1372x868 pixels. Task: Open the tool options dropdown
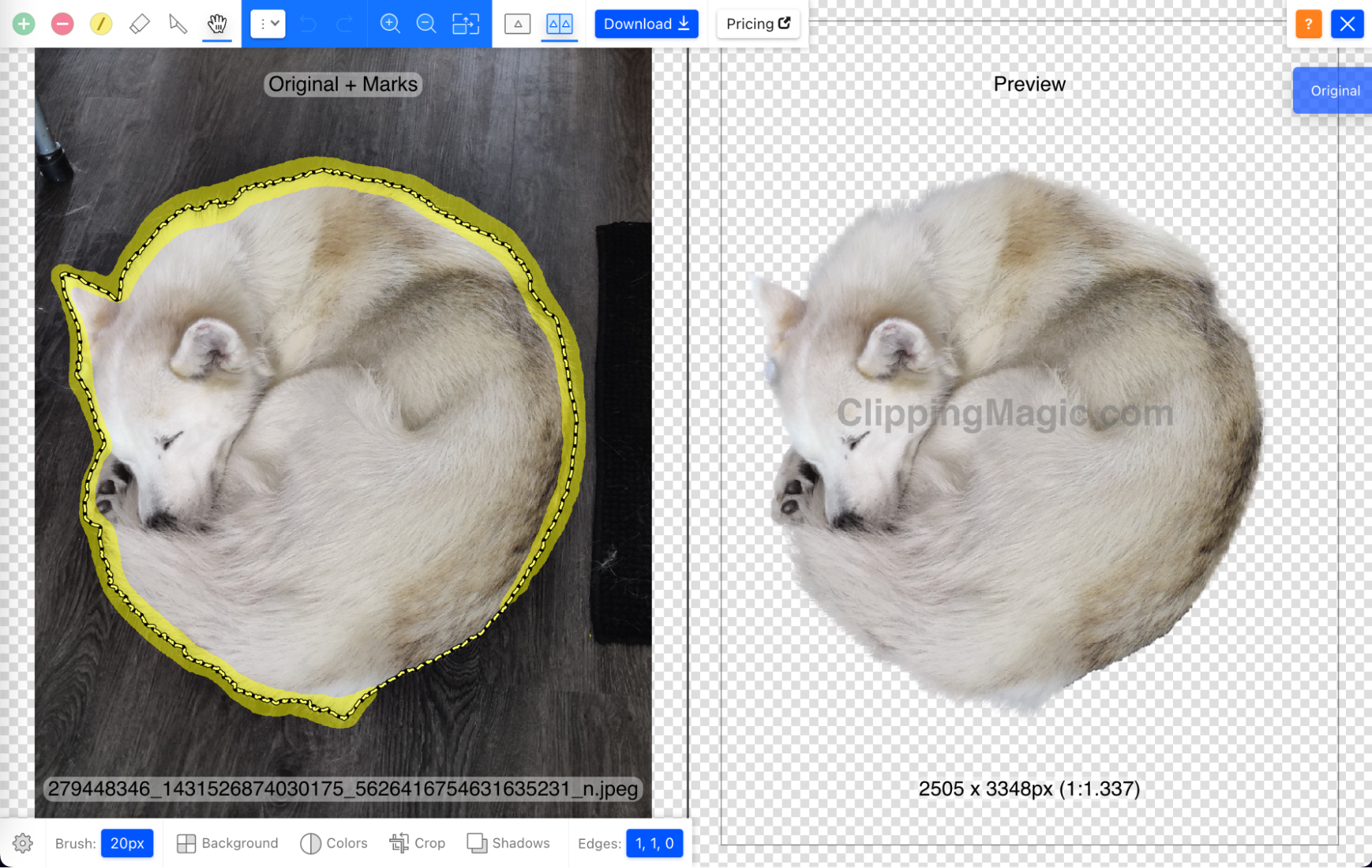(x=267, y=23)
